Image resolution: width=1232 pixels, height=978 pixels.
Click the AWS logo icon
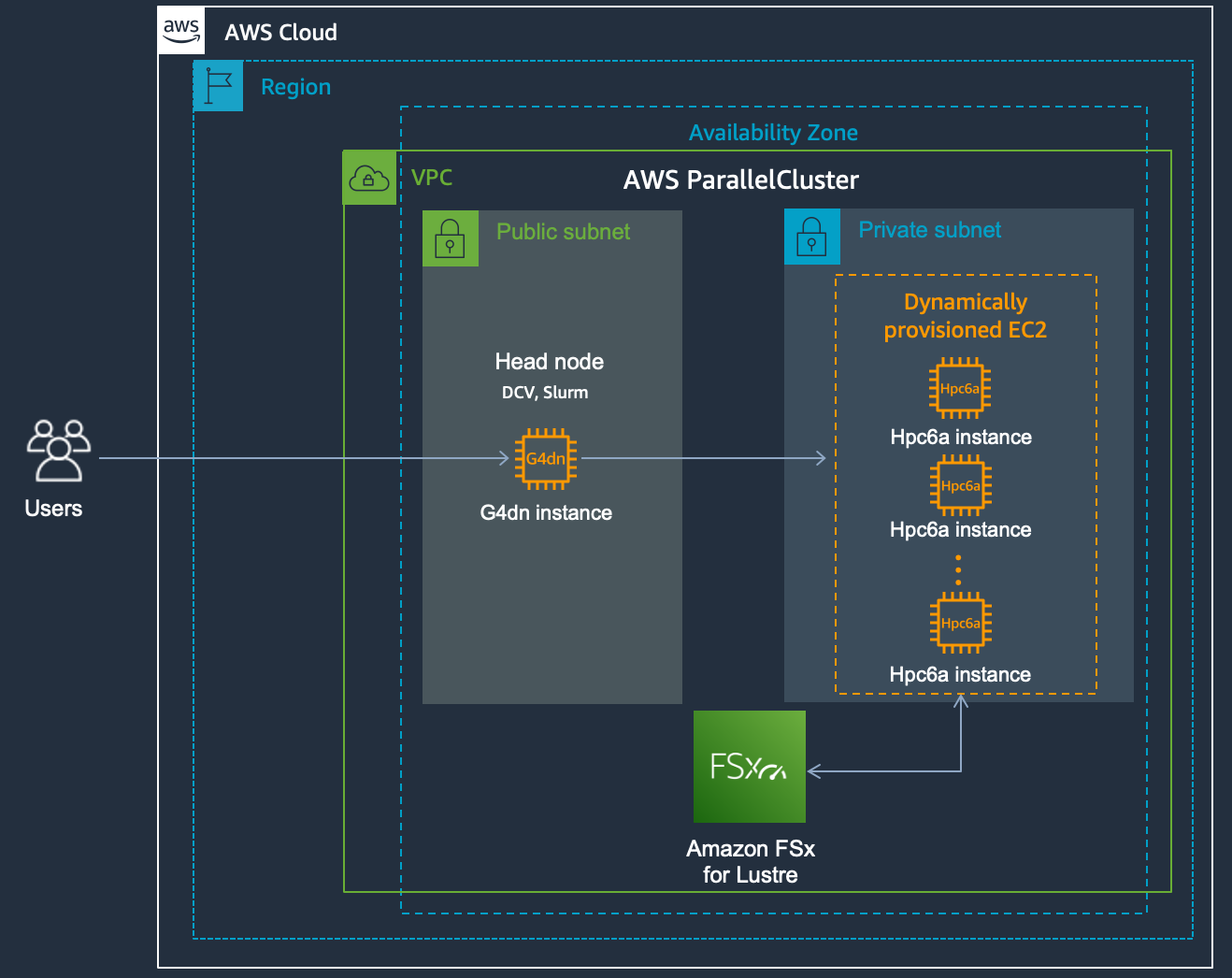click(x=181, y=31)
